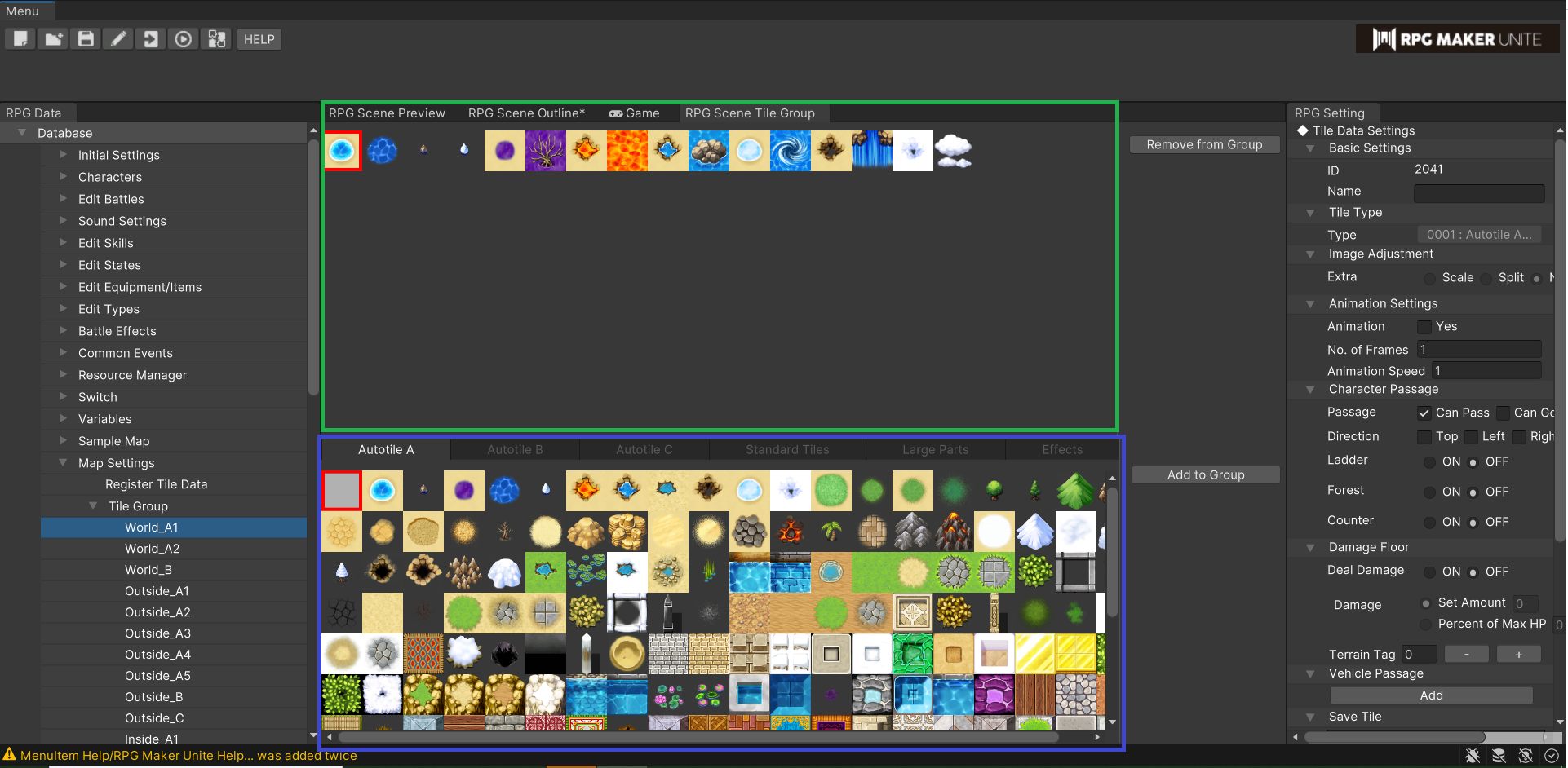Open the Type dropdown showing Autotile A
1568x768 pixels.
pyautogui.click(x=1478, y=235)
